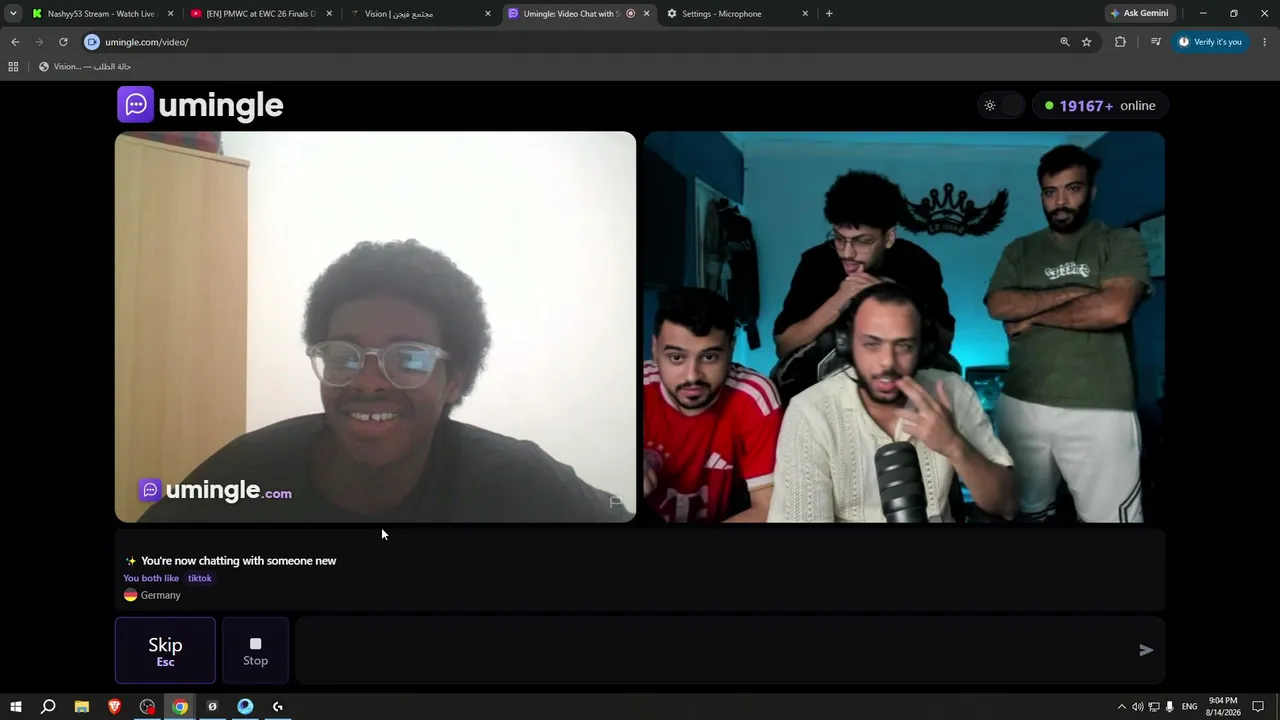Screen dimensions: 1280x720
Task: Open Windows taskbar search
Action: pos(48,707)
